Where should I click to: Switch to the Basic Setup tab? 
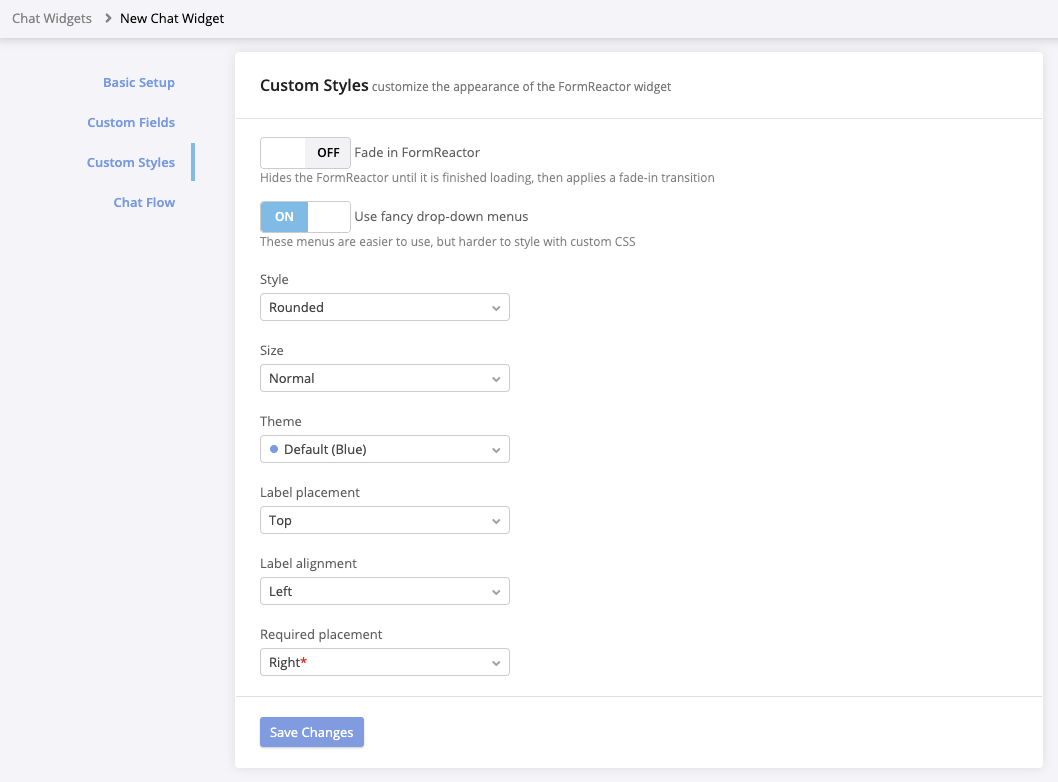coord(139,83)
